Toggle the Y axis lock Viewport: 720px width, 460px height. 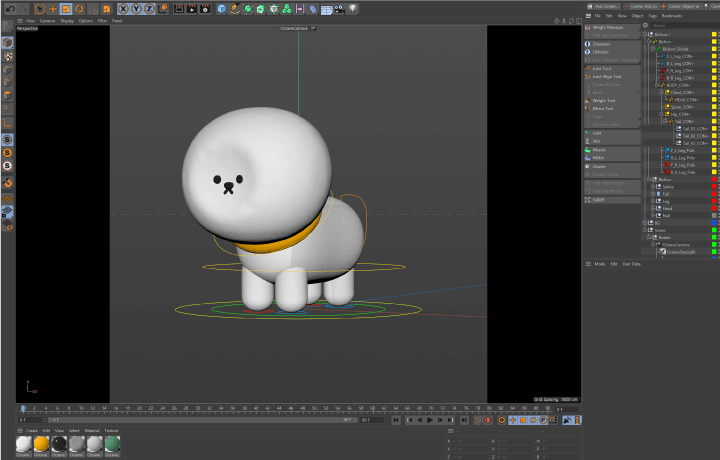click(136, 9)
